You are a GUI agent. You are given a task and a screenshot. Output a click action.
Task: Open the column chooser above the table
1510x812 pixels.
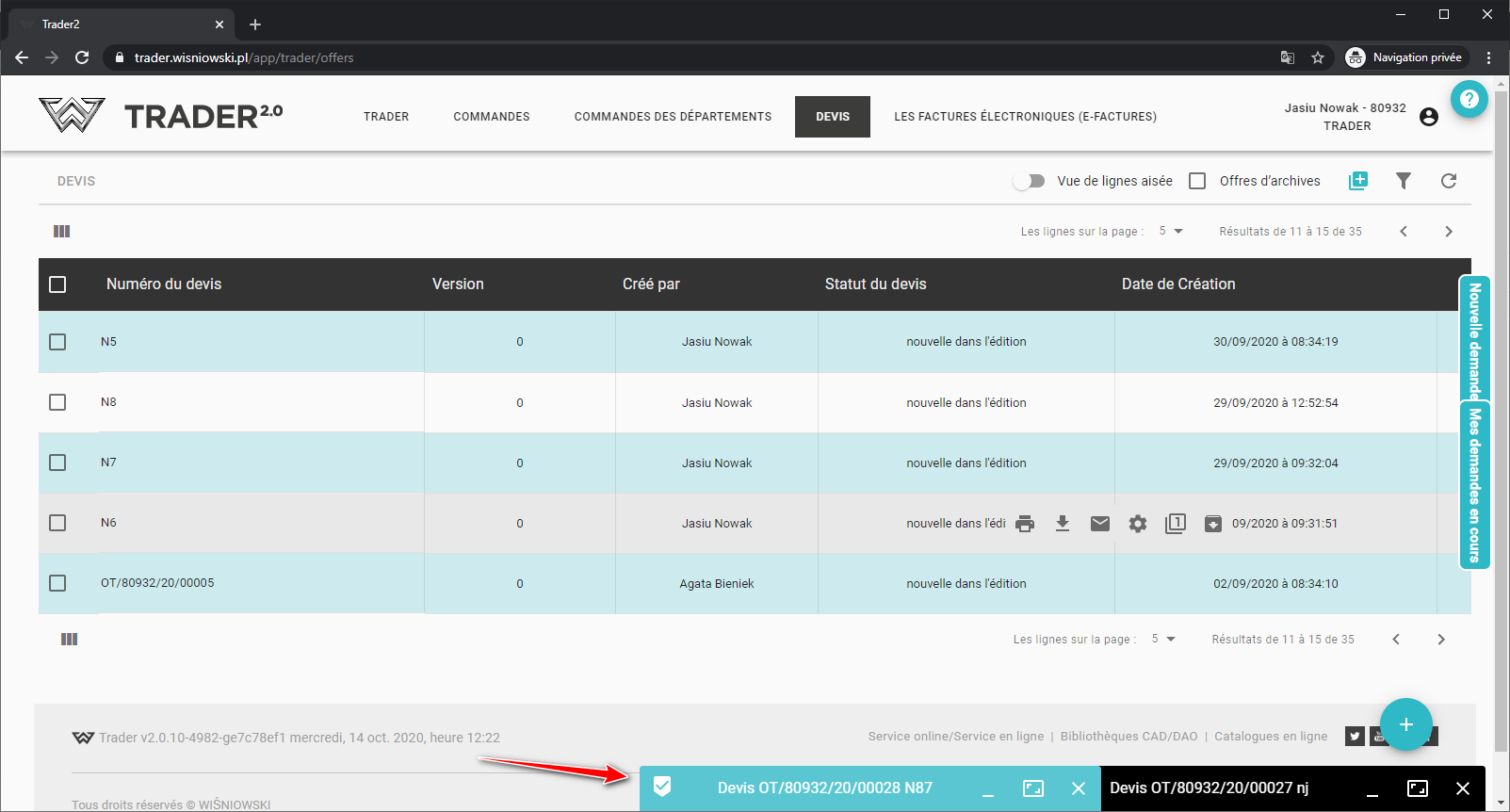pyautogui.click(x=62, y=232)
